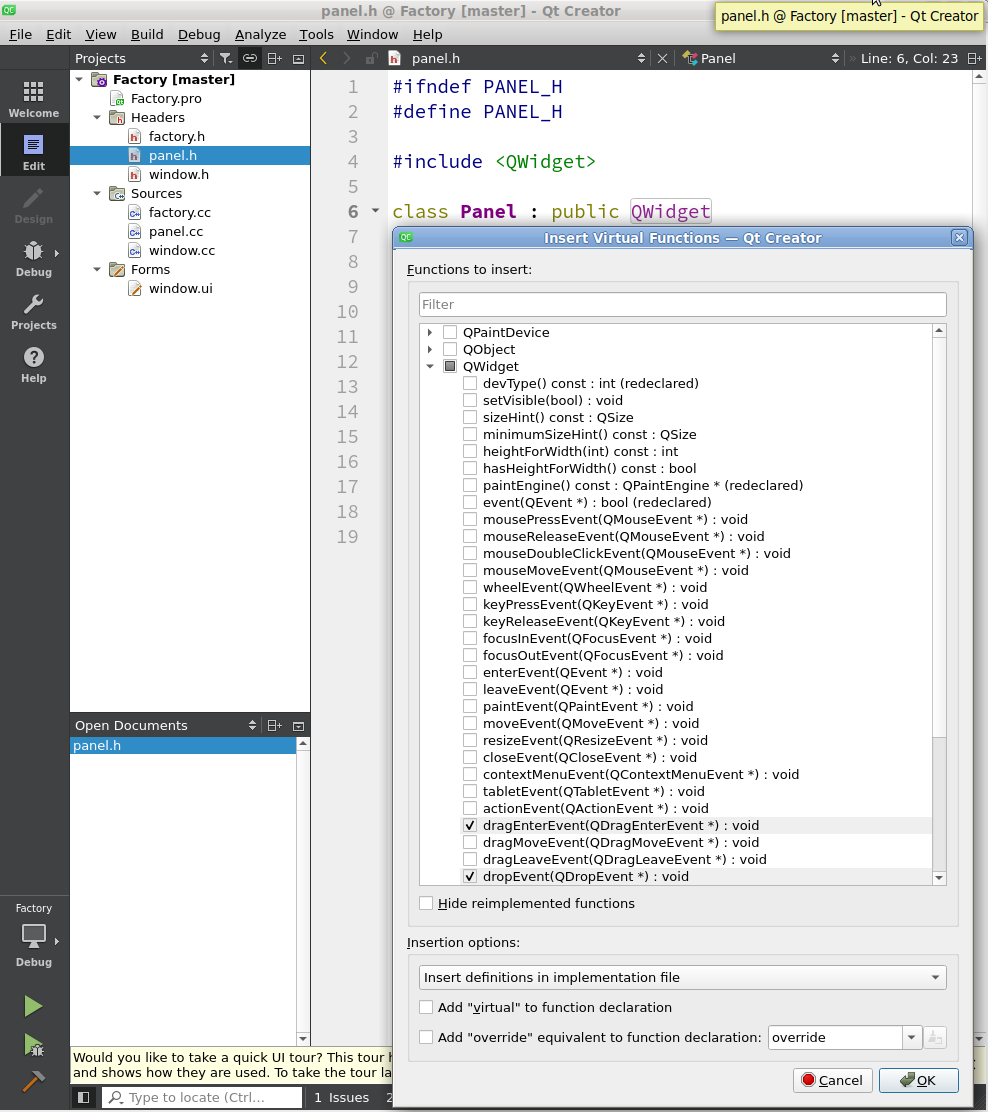This screenshot has height=1112, width=988.
Task: Collapse the Headers folder
Action: [x=97, y=117]
